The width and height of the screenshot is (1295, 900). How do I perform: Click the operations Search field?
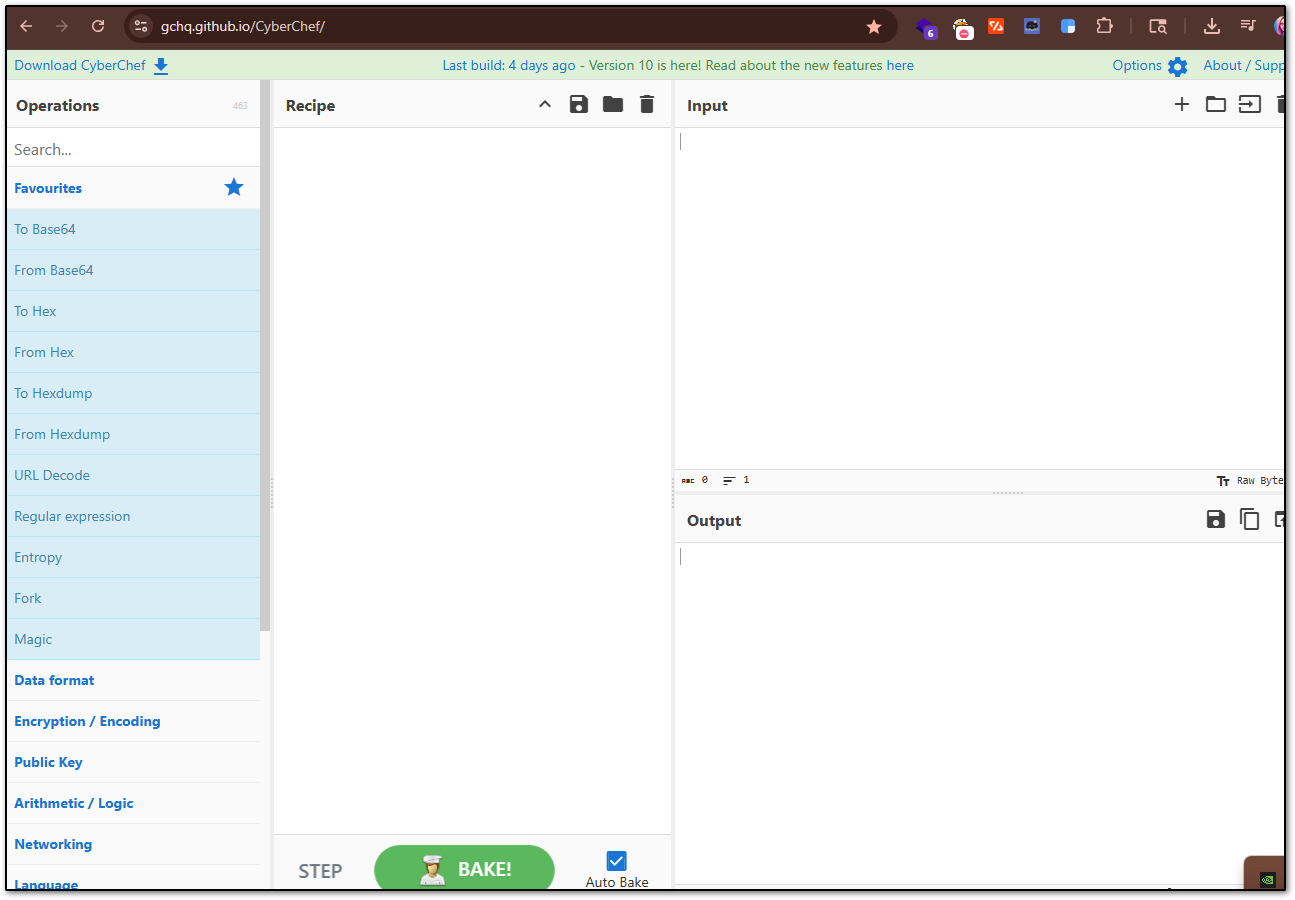point(133,149)
